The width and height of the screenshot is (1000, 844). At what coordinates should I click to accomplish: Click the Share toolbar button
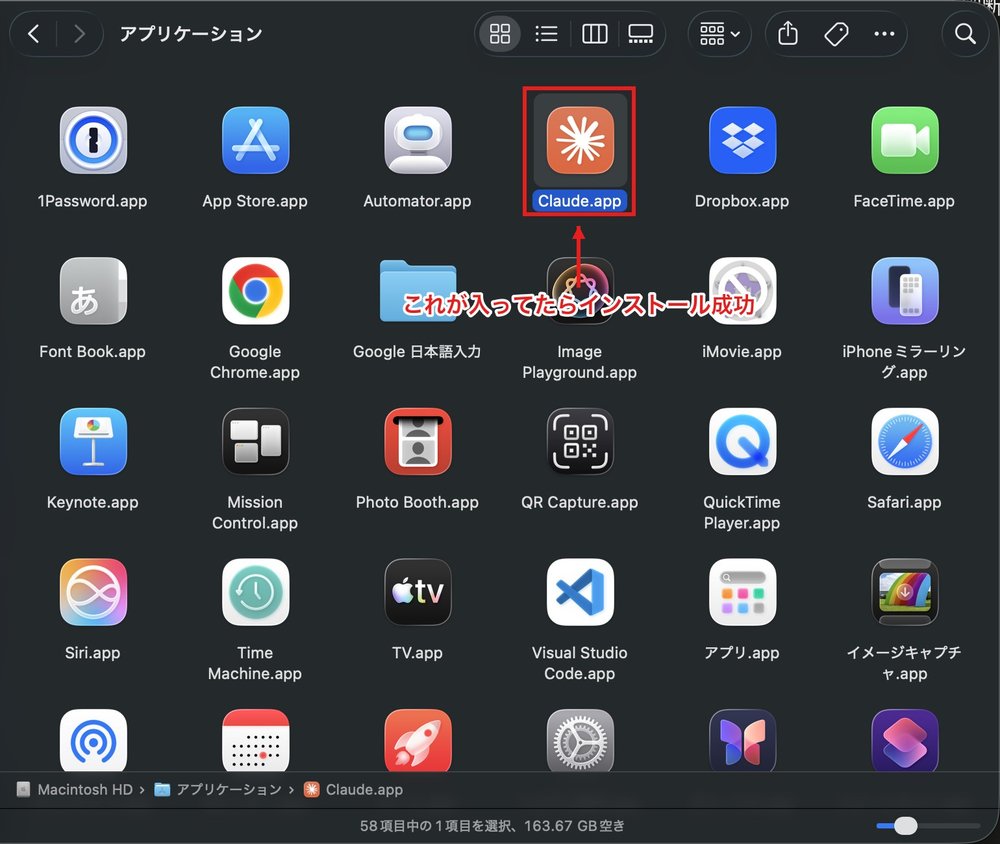click(x=788, y=33)
